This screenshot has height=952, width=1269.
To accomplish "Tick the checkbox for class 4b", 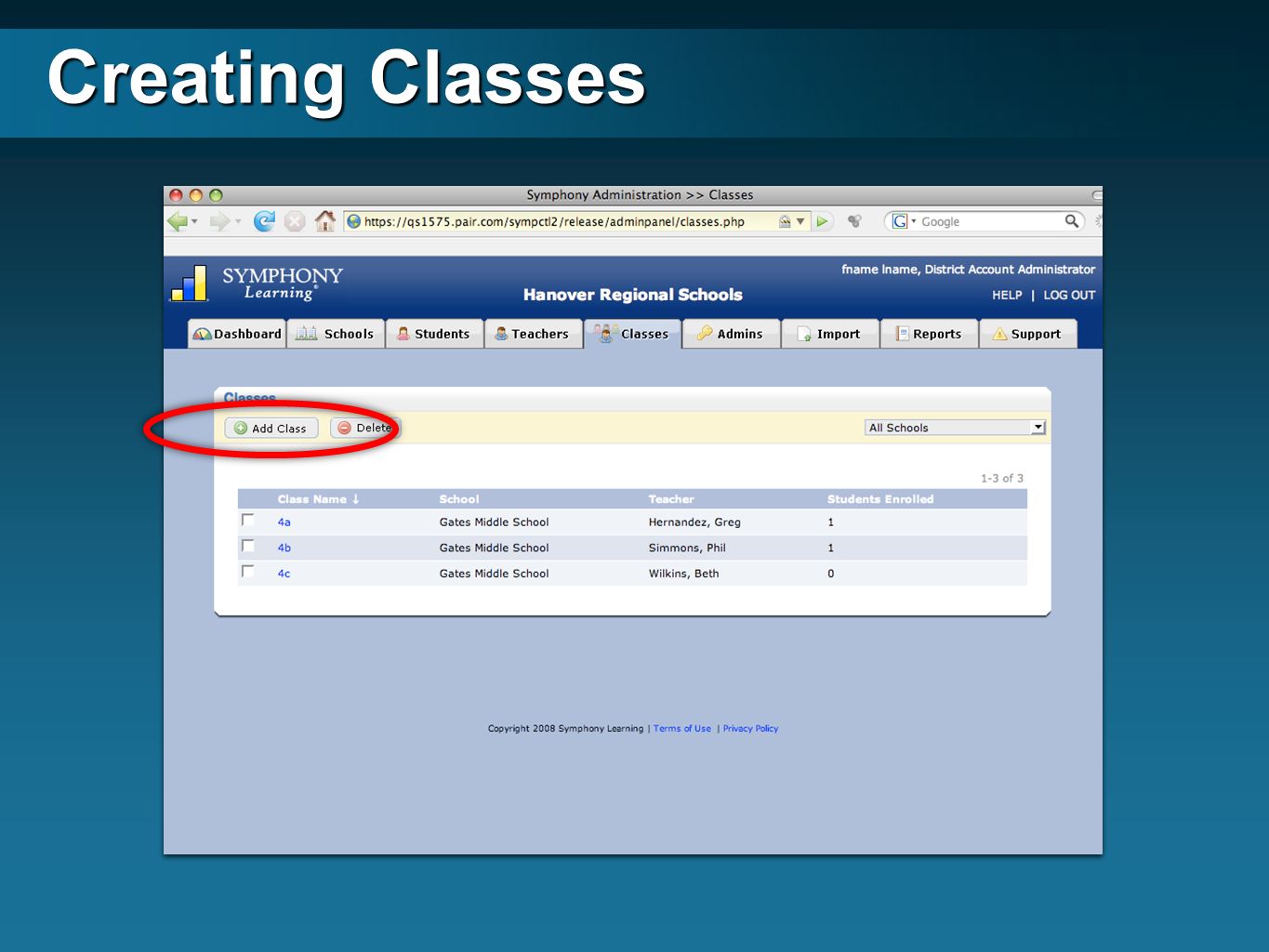I will point(248,546).
